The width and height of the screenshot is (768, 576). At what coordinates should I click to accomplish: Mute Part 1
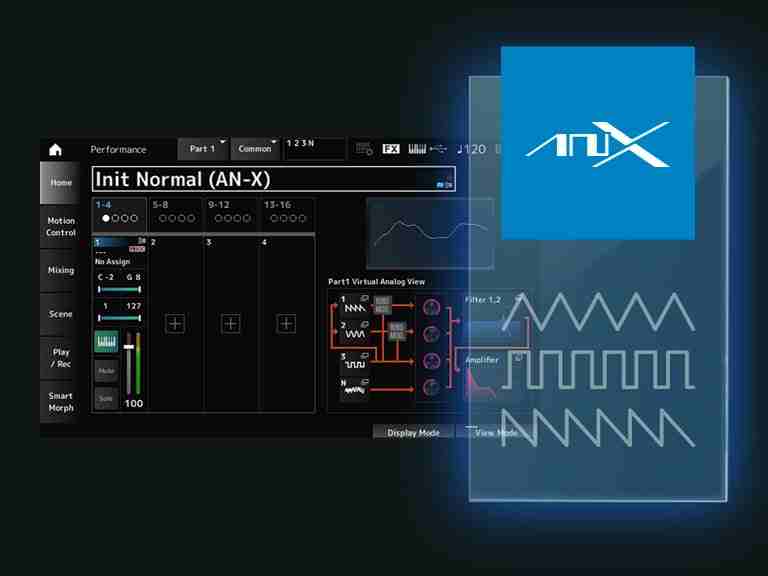106,371
